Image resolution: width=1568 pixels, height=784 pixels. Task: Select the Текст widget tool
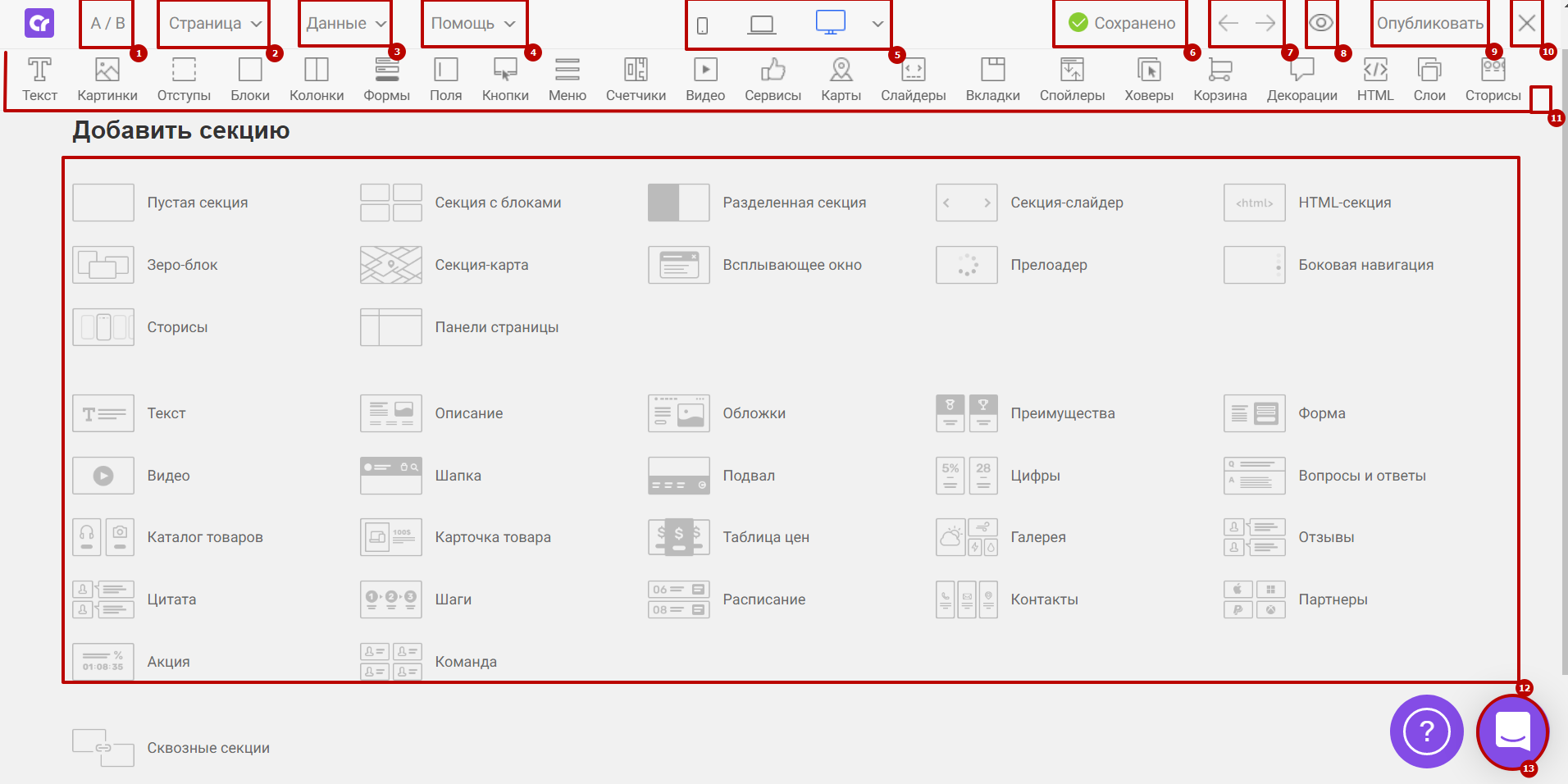[39, 80]
